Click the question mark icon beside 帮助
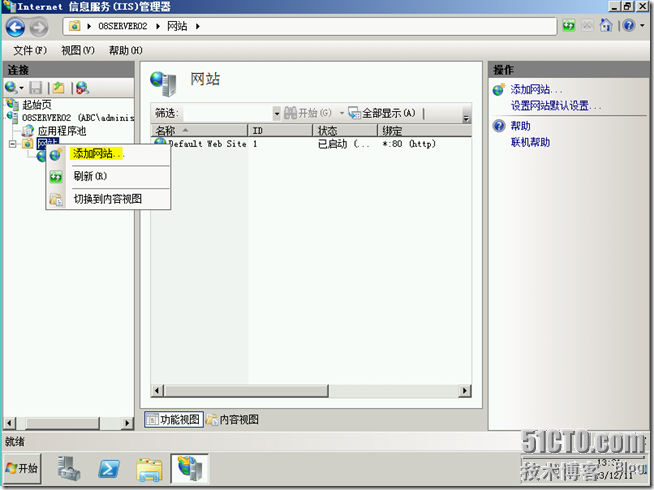The width and height of the screenshot is (654, 490). click(x=499, y=126)
